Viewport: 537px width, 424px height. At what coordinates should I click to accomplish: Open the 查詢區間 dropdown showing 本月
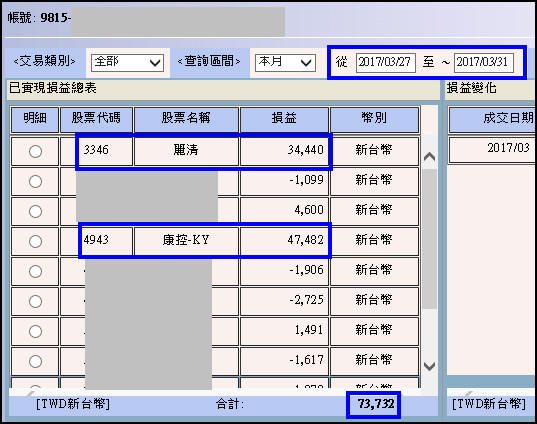coord(285,63)
